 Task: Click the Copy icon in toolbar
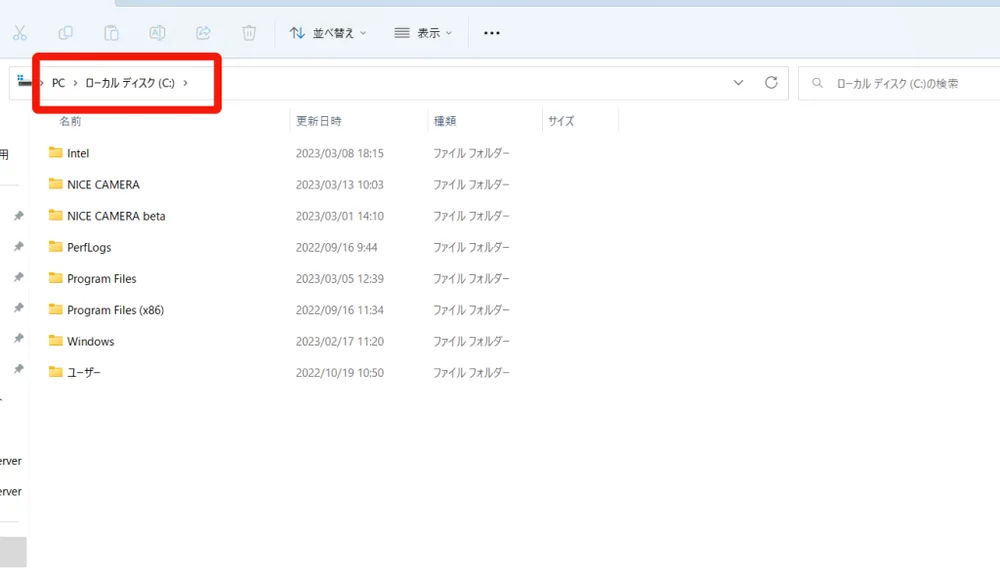(65, 33)
